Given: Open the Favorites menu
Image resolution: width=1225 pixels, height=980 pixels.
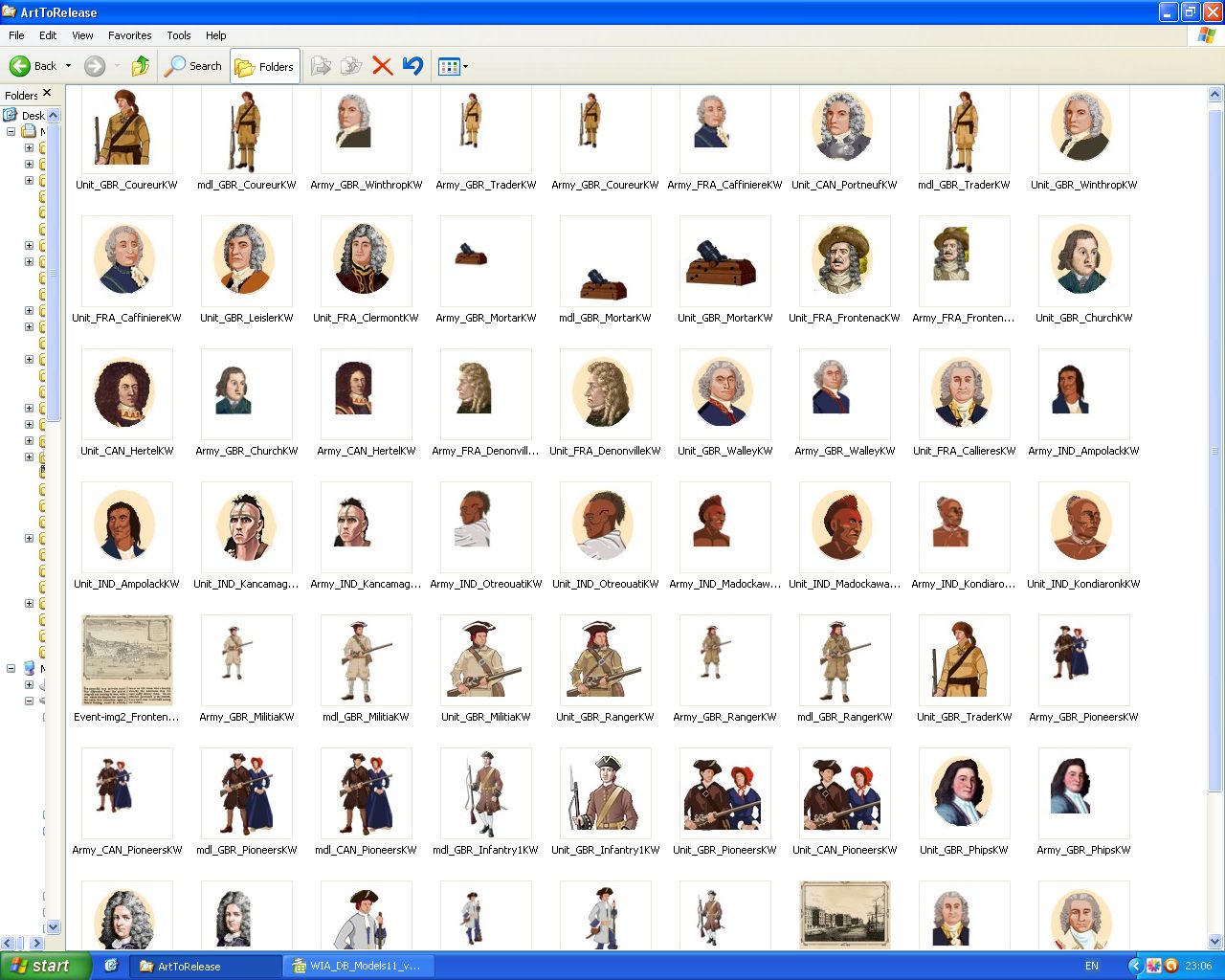Looking at the screenshot, I should [x=129, y=35].
